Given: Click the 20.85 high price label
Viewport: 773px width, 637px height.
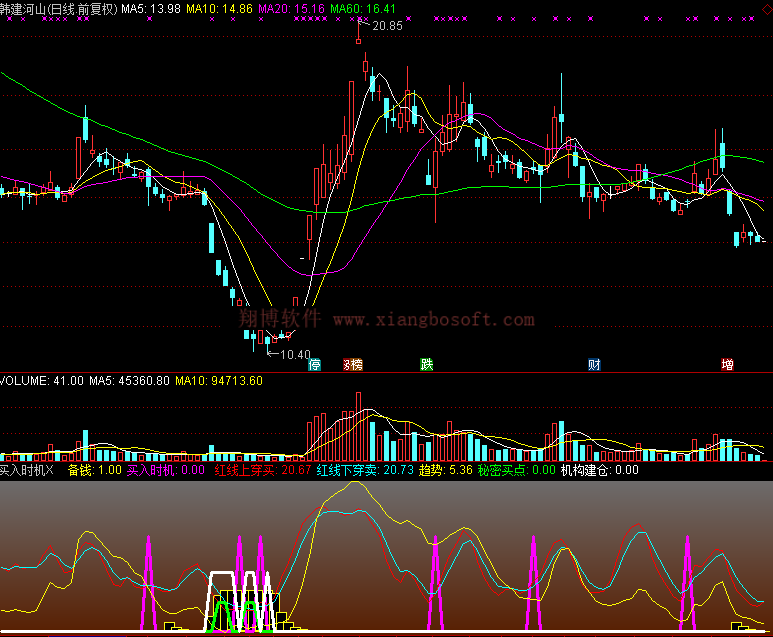Looking at the screenshot, I should (387, 26).
